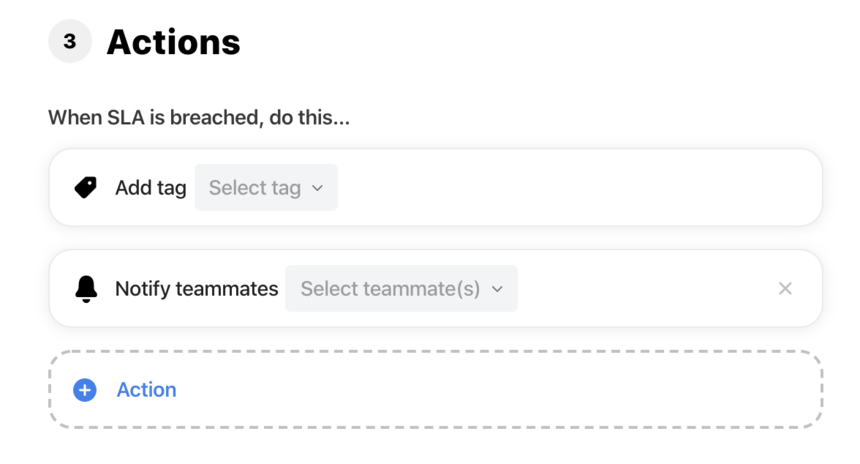Open the Select tag dropdown
The height and width of the screenshot is (464, 860).
pyautogui.click(x=266, y=188)
